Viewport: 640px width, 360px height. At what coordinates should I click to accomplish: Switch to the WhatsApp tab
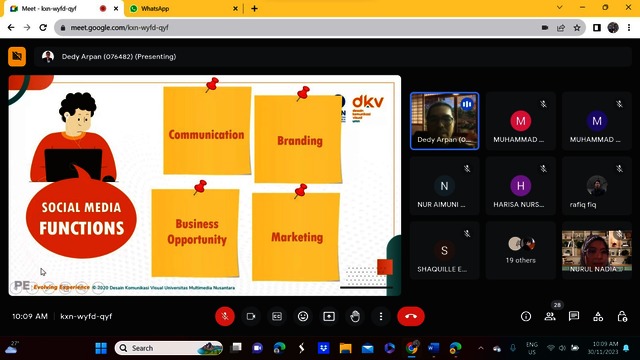[184, 9]
